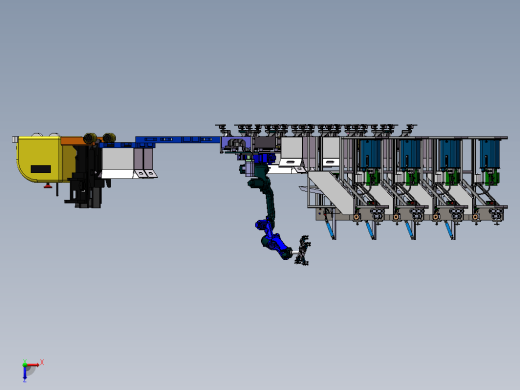Select the purple mounting block above the robot
The width and height of the screenshot is (520, 390).
tap(235, 144)
